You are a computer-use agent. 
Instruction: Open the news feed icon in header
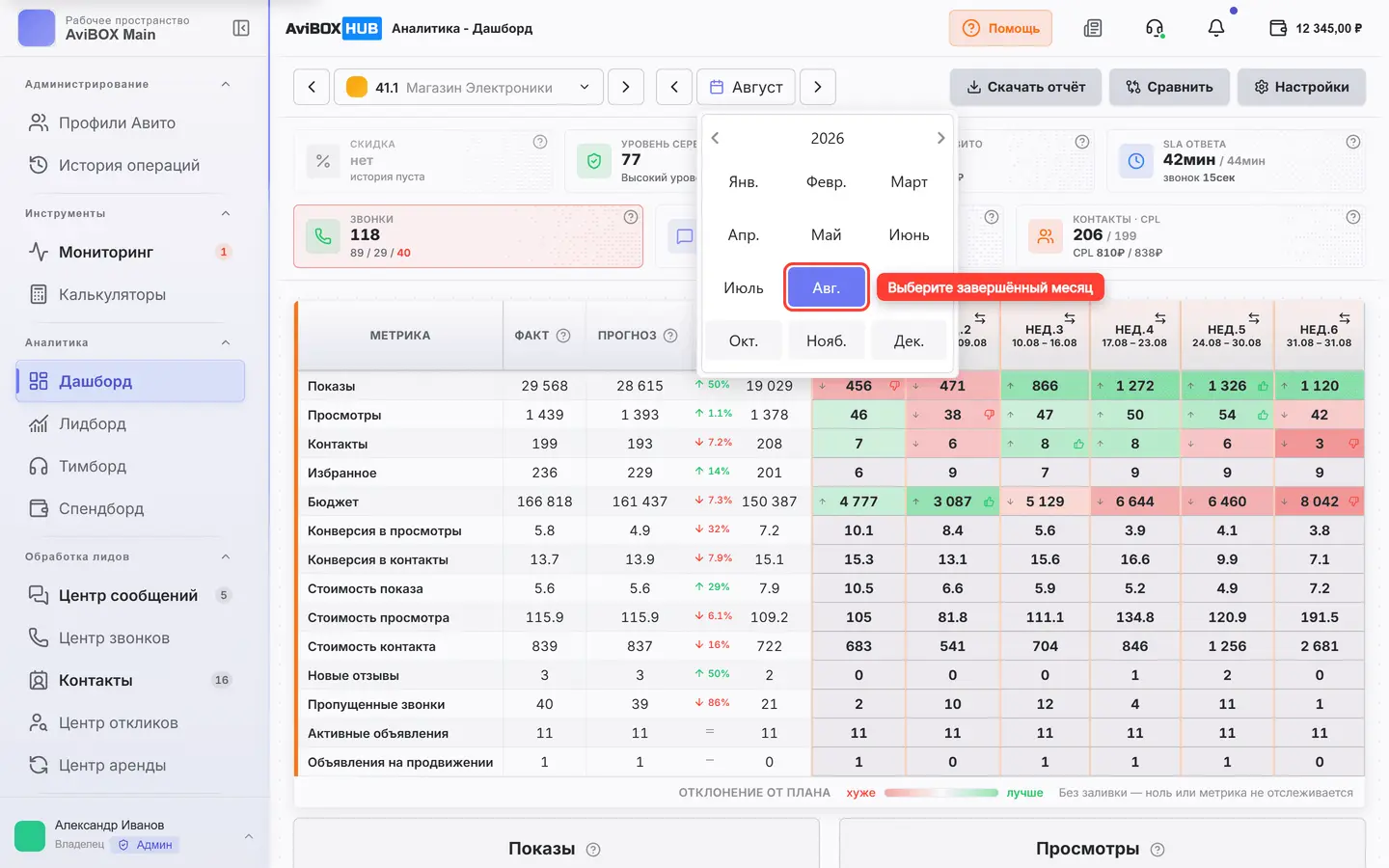point(1093,28)
